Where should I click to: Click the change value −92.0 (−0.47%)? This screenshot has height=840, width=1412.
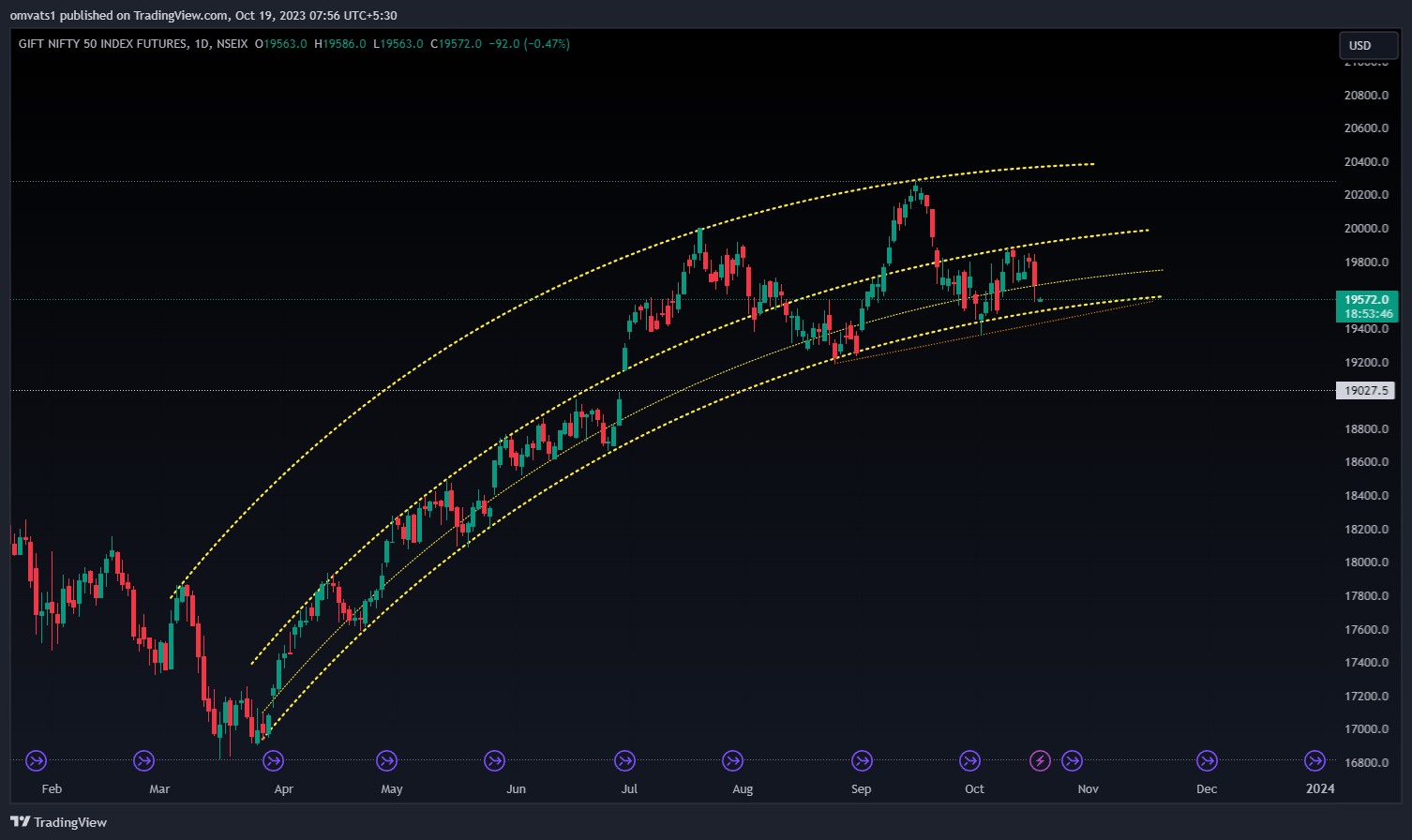pyautogui.click(x=532, y=44)
